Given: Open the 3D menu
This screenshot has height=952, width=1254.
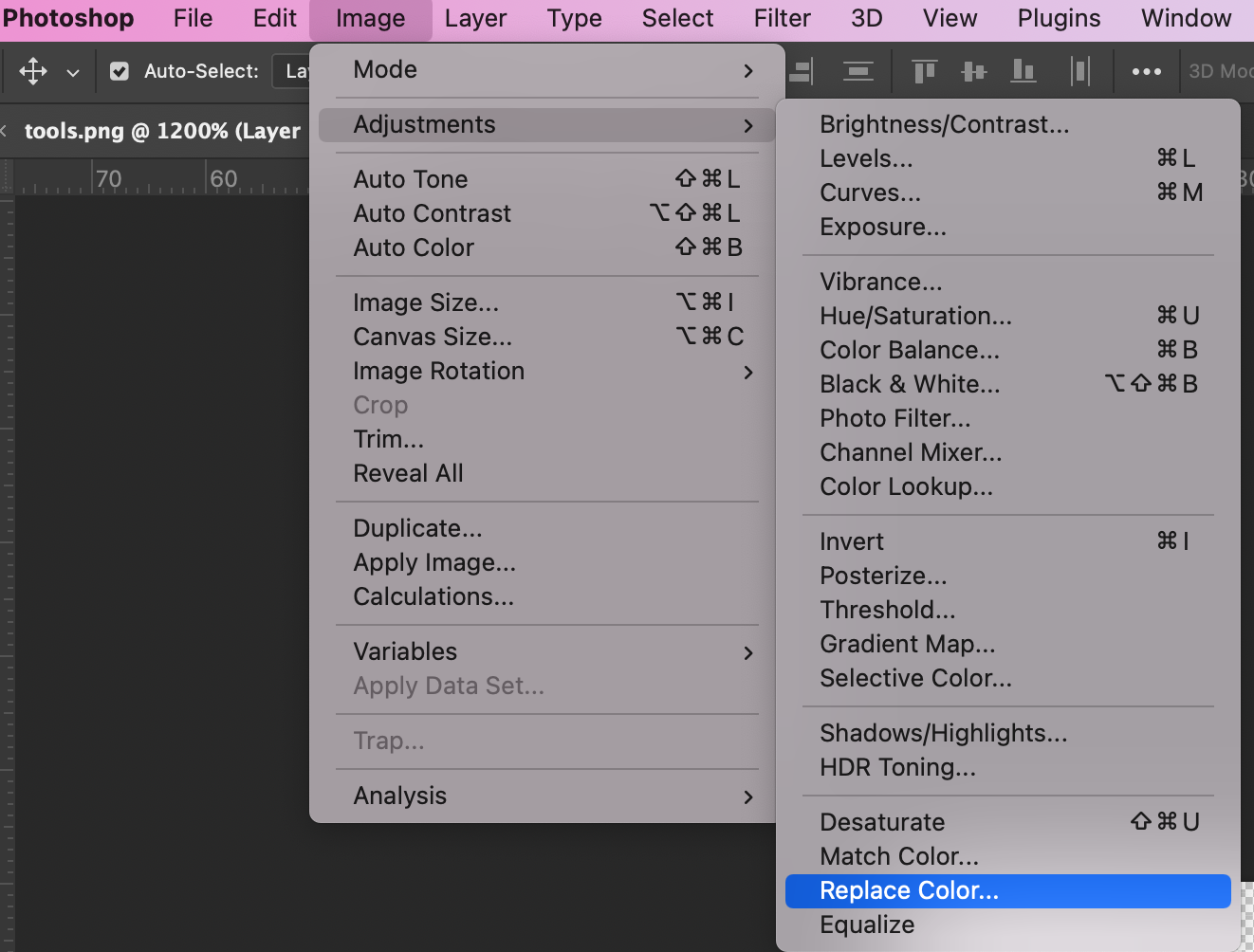Looking at the screenshot, I should click(867, 18).
